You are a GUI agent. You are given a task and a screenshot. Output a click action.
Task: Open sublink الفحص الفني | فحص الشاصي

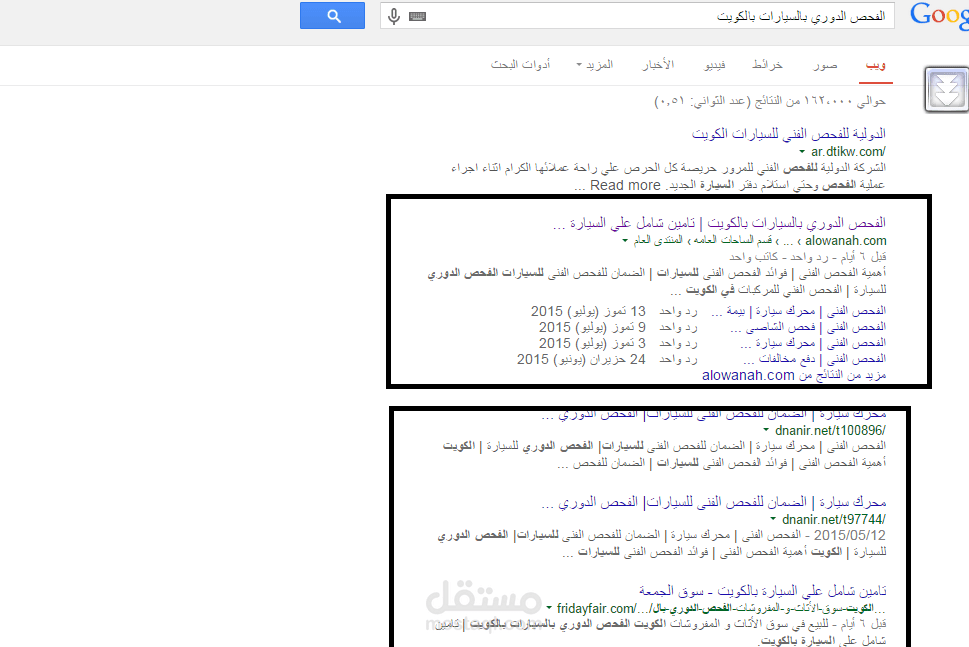[x=808, y=327]
